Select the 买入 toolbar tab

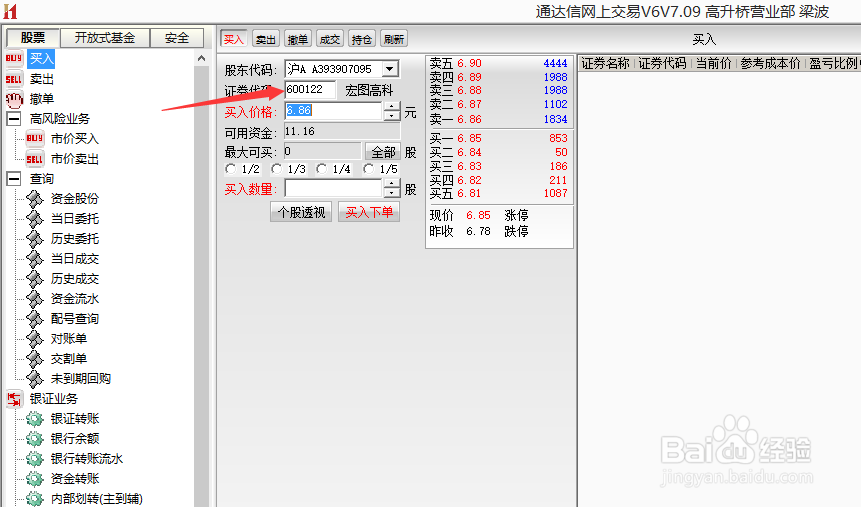click(x=233, y=39)
